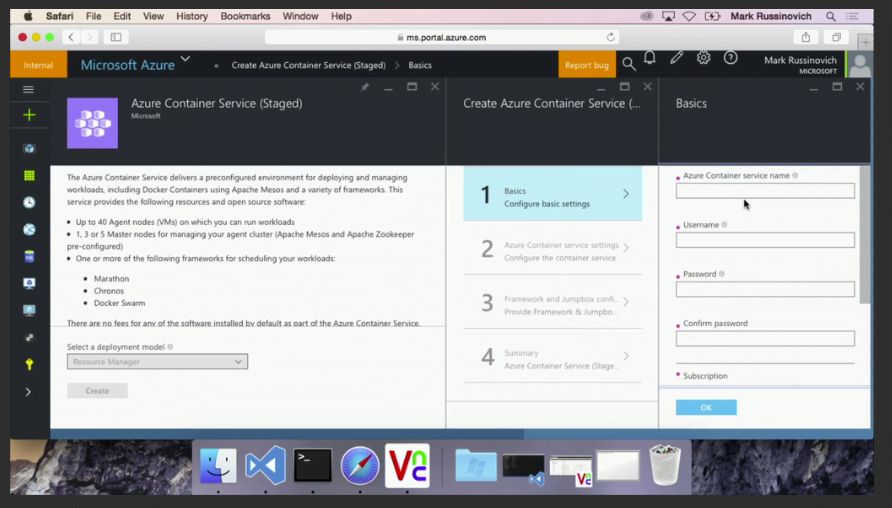Viewport: 892px width, 508px height.
Task: Select step 2 Azure Container service settings
Action: (x=552, y=249)
